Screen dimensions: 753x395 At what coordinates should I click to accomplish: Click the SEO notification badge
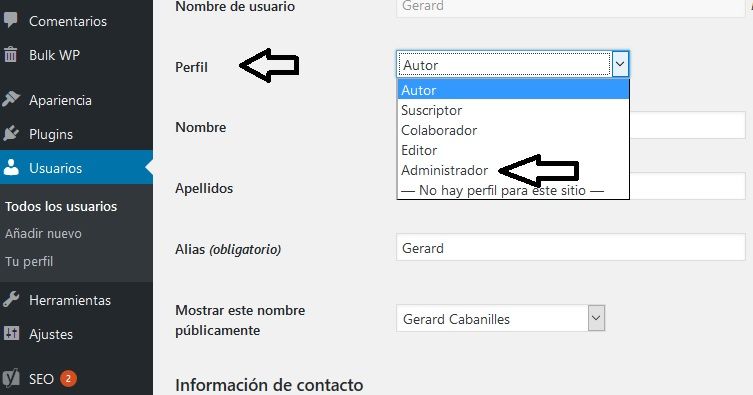coord(68,379)
